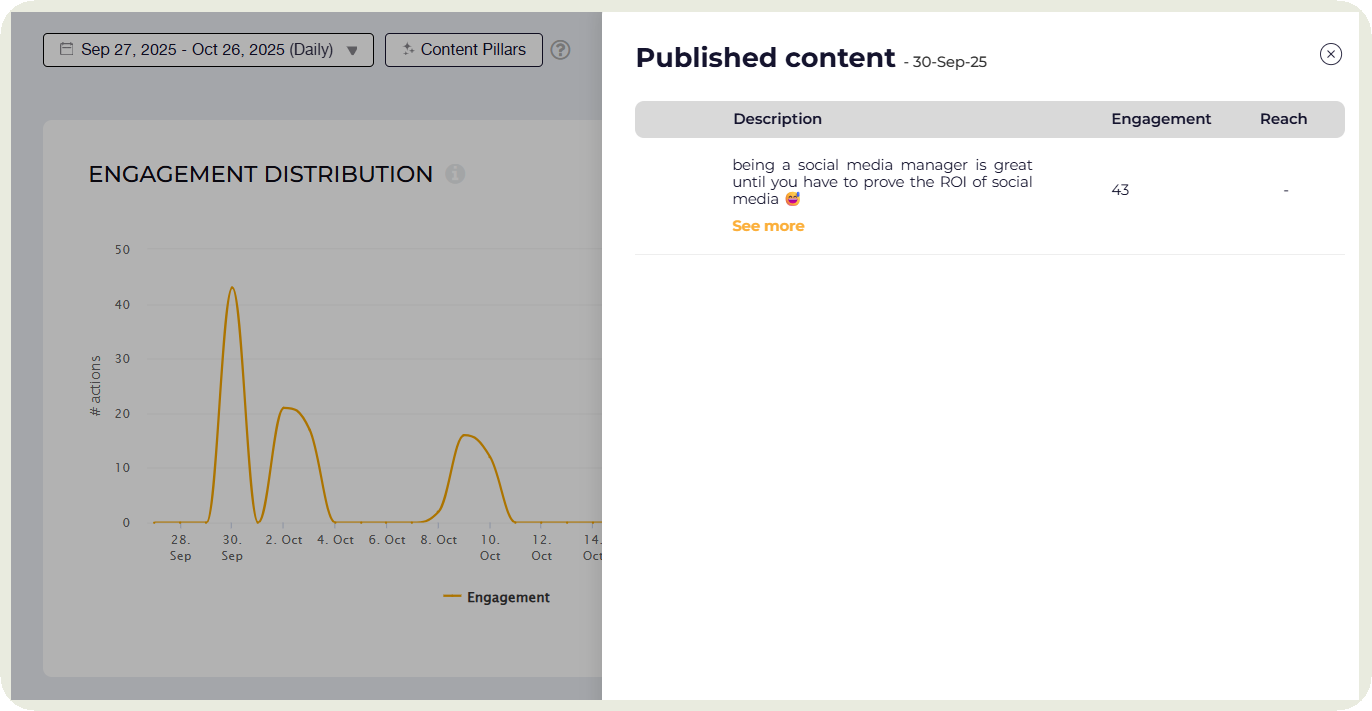Click the Description column header
This screenshot has height=711, width=1372.
tap(777, 119)
